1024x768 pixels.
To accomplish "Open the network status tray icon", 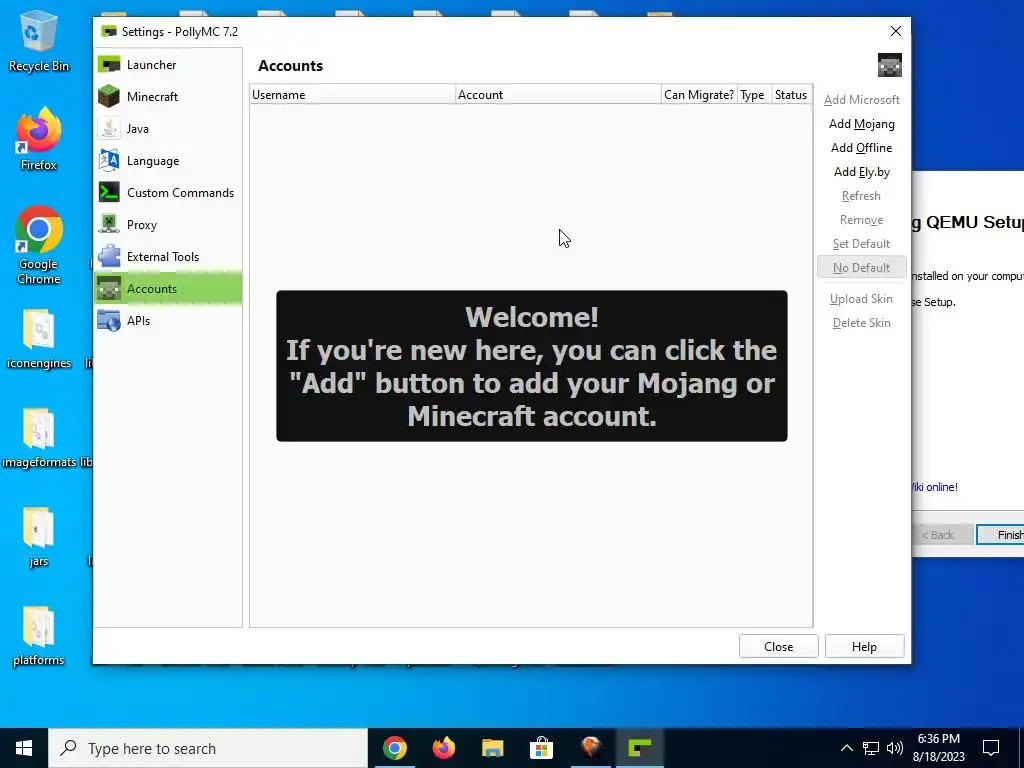I will coord(871,748).
